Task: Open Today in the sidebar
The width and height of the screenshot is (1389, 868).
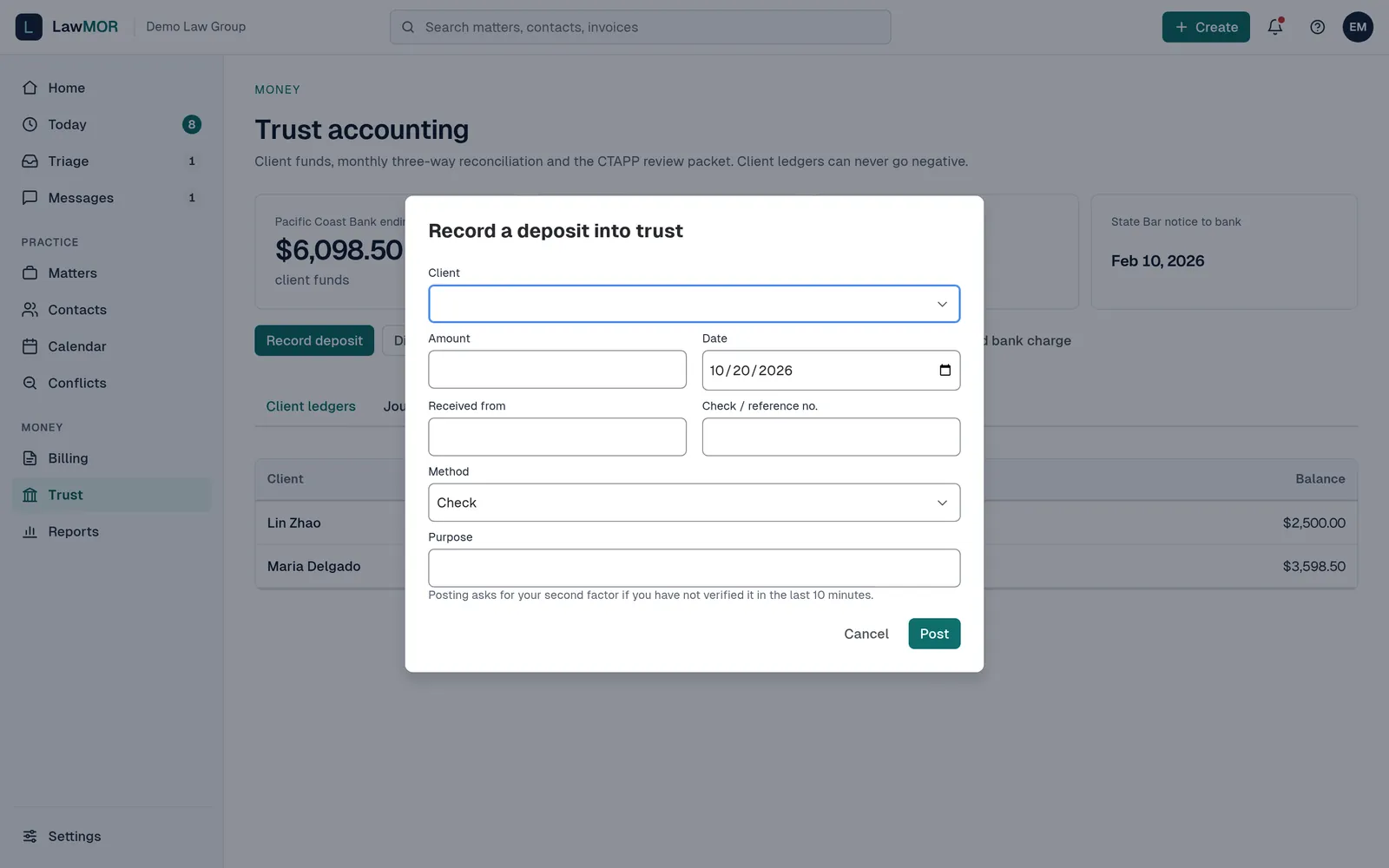Action: [x=112, y=124]
